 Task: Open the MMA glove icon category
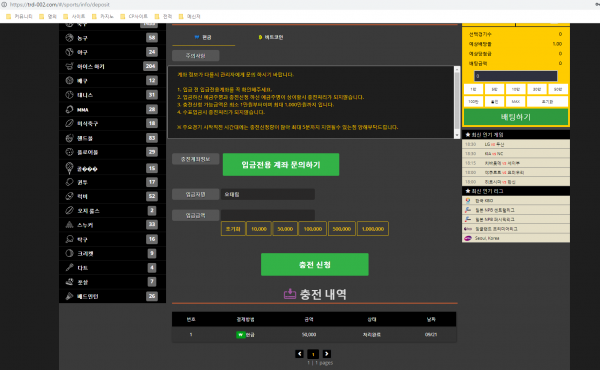click(69, 109)
